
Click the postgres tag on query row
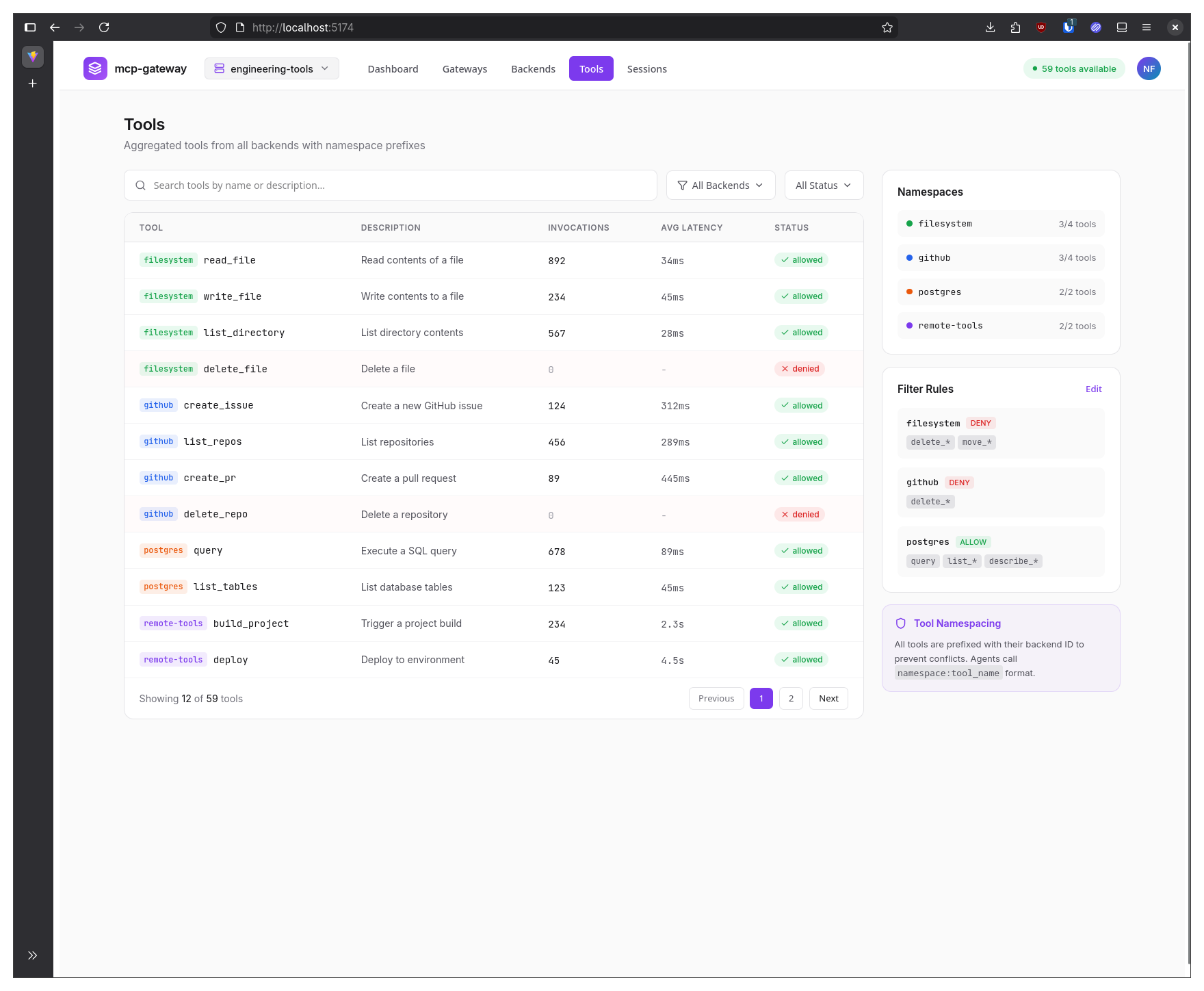coord(163,550)
